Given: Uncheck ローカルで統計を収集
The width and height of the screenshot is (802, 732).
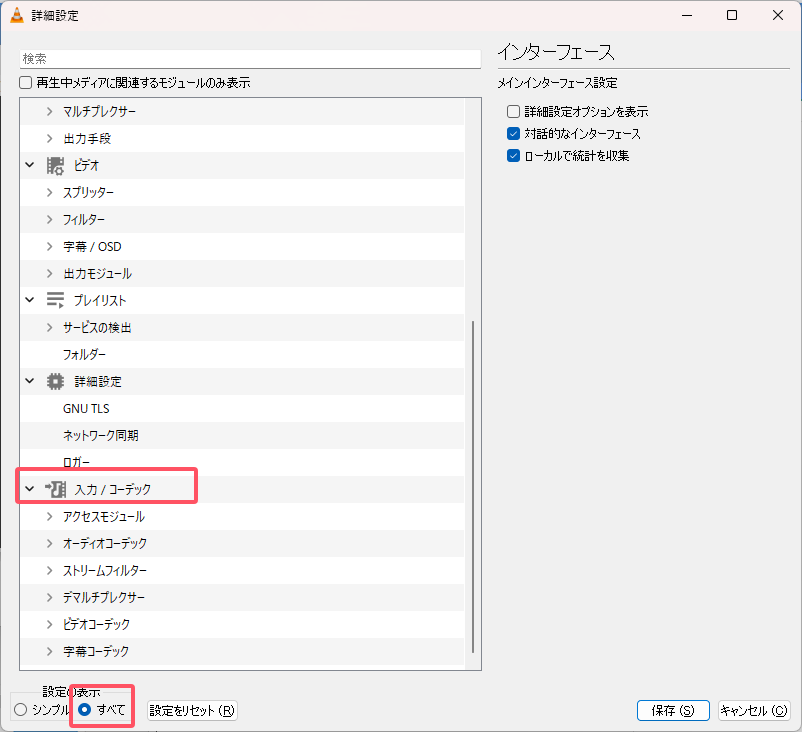Looking at the screenshot, I should coord(513,156).
